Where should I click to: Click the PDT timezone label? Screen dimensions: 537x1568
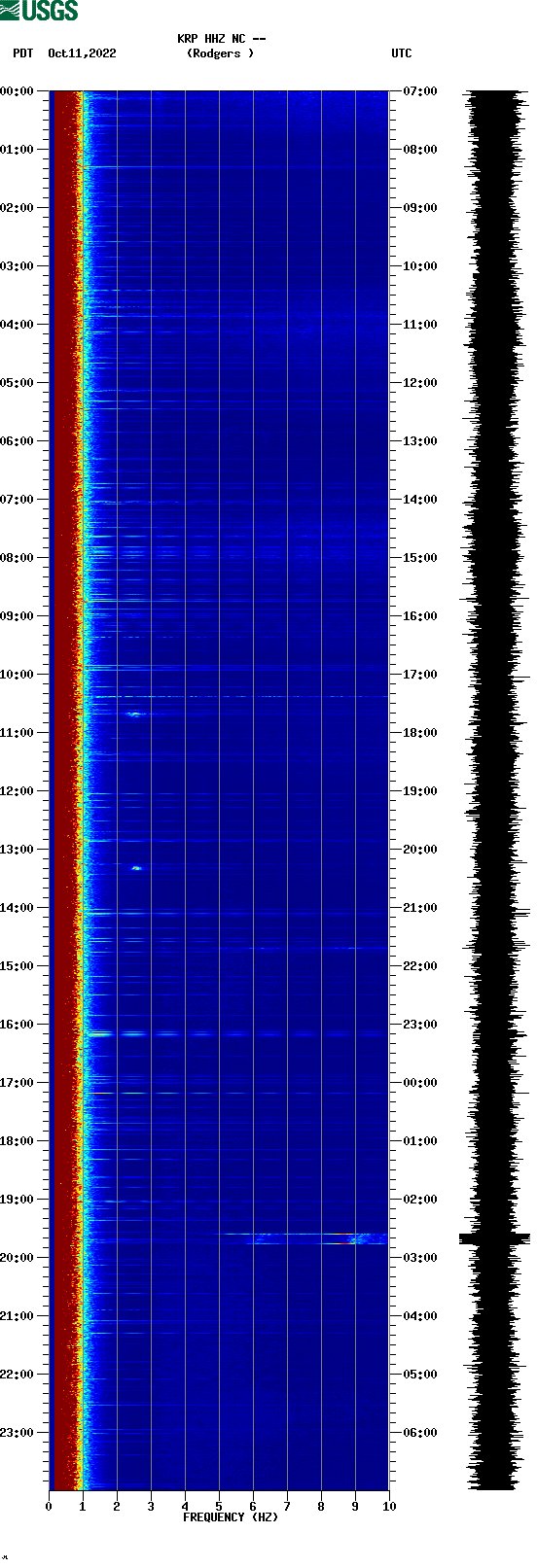(22, 53)
